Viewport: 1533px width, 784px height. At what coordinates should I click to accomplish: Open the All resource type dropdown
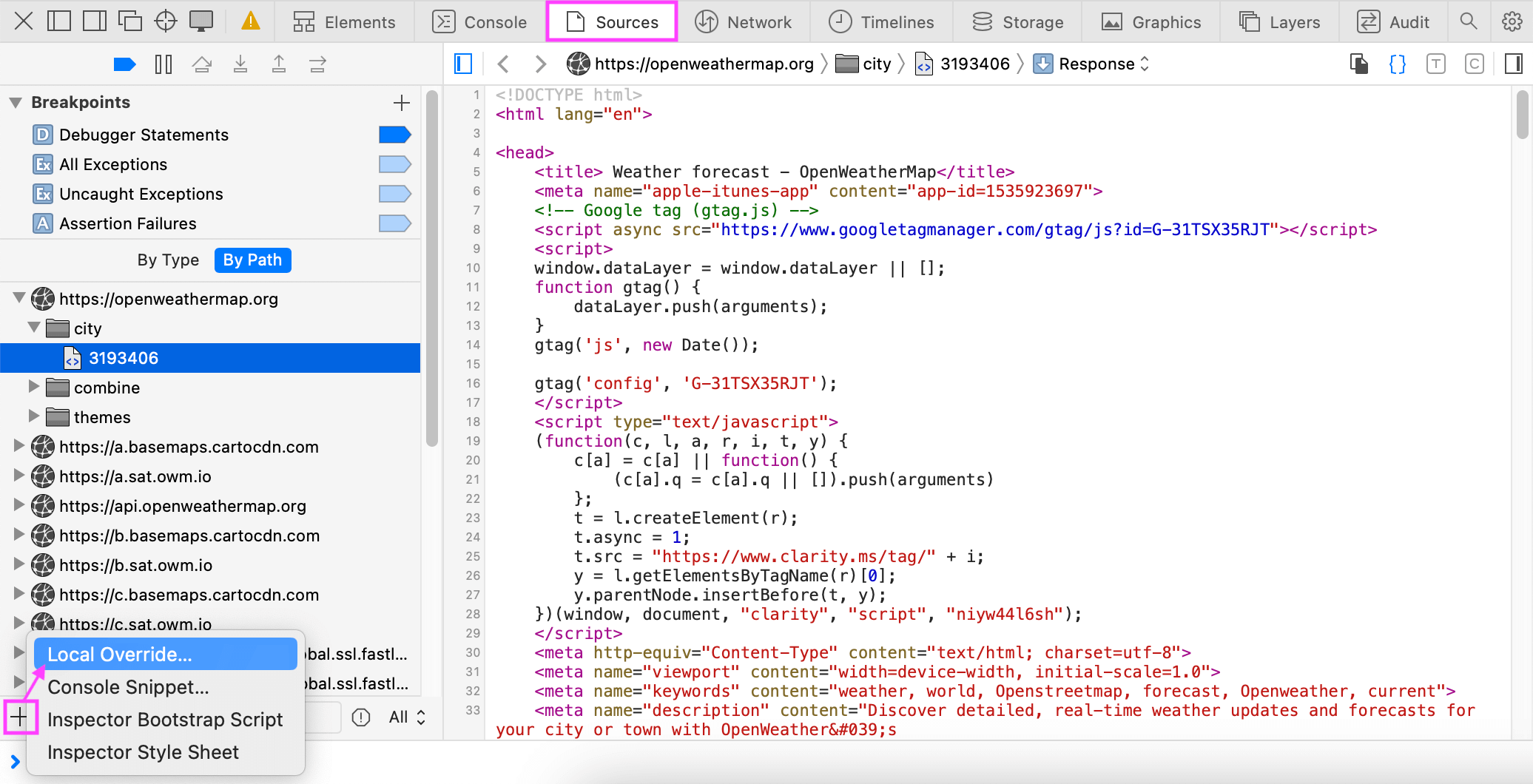(407, 717)
